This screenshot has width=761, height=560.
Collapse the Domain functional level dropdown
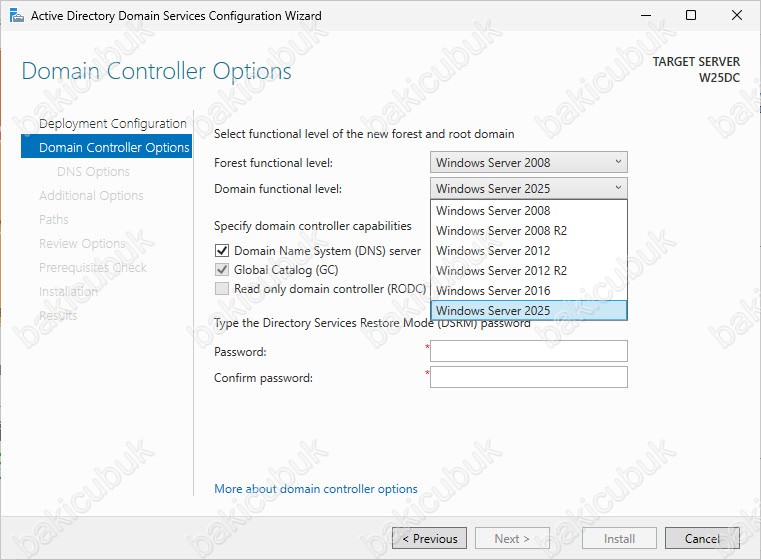click(529, 188)
